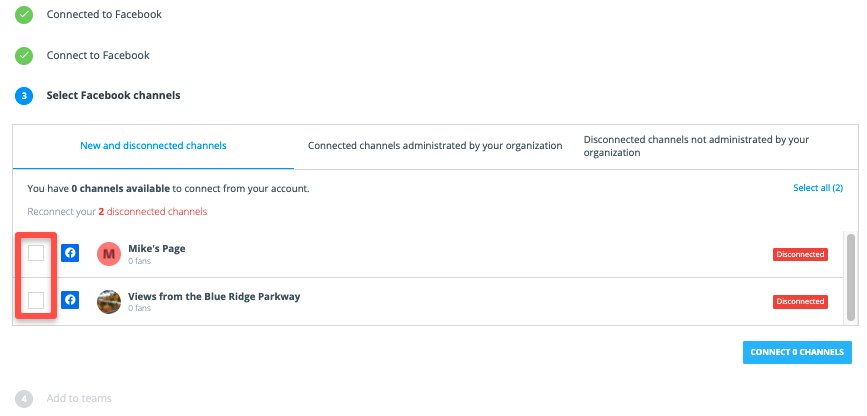Check the box for Mike's Page

pos(36,253)
